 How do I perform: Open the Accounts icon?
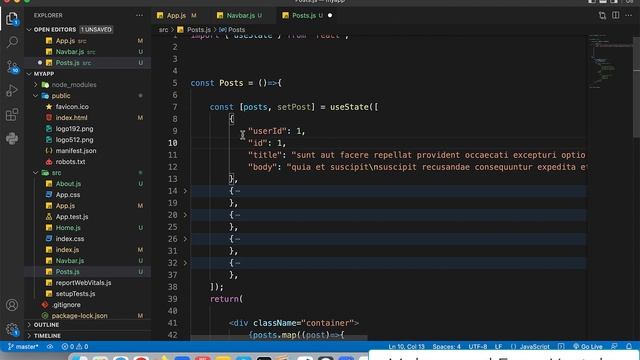pyautogui.click(x=12, y=305)
